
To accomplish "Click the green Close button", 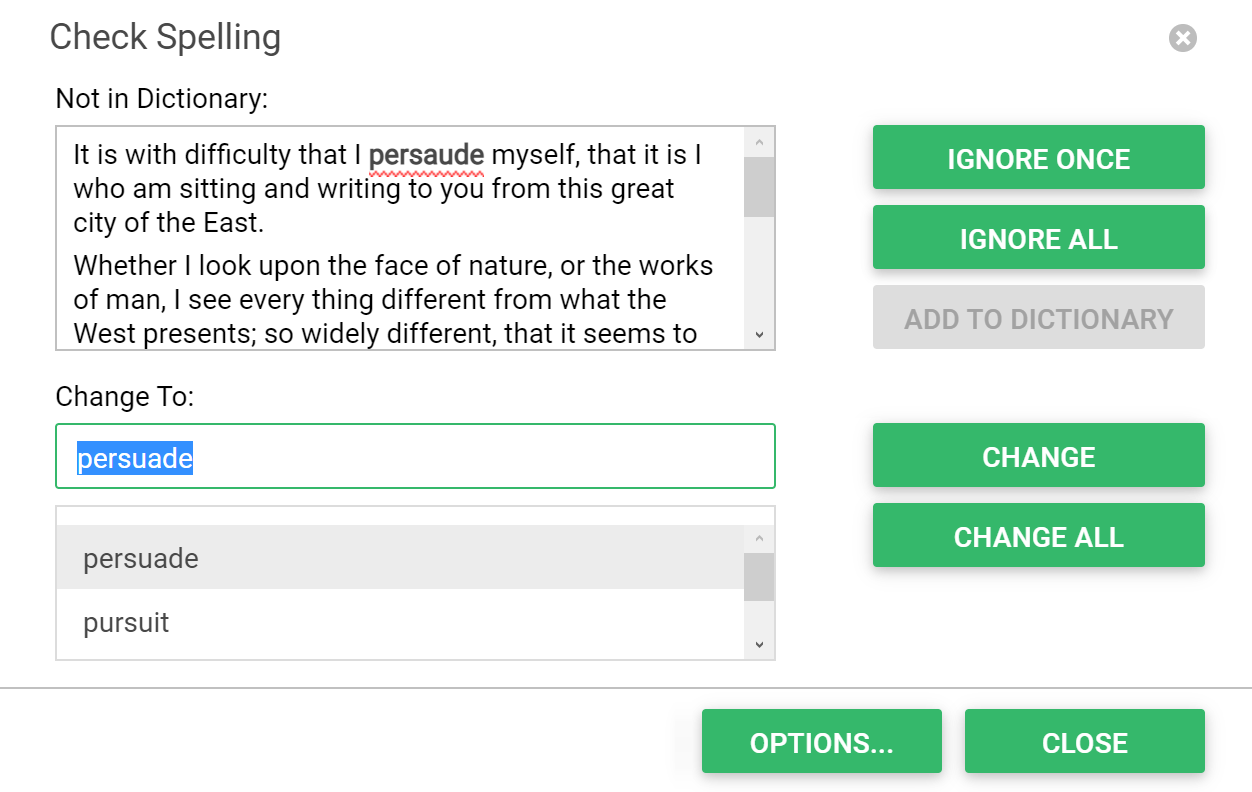I will 1084,742.
